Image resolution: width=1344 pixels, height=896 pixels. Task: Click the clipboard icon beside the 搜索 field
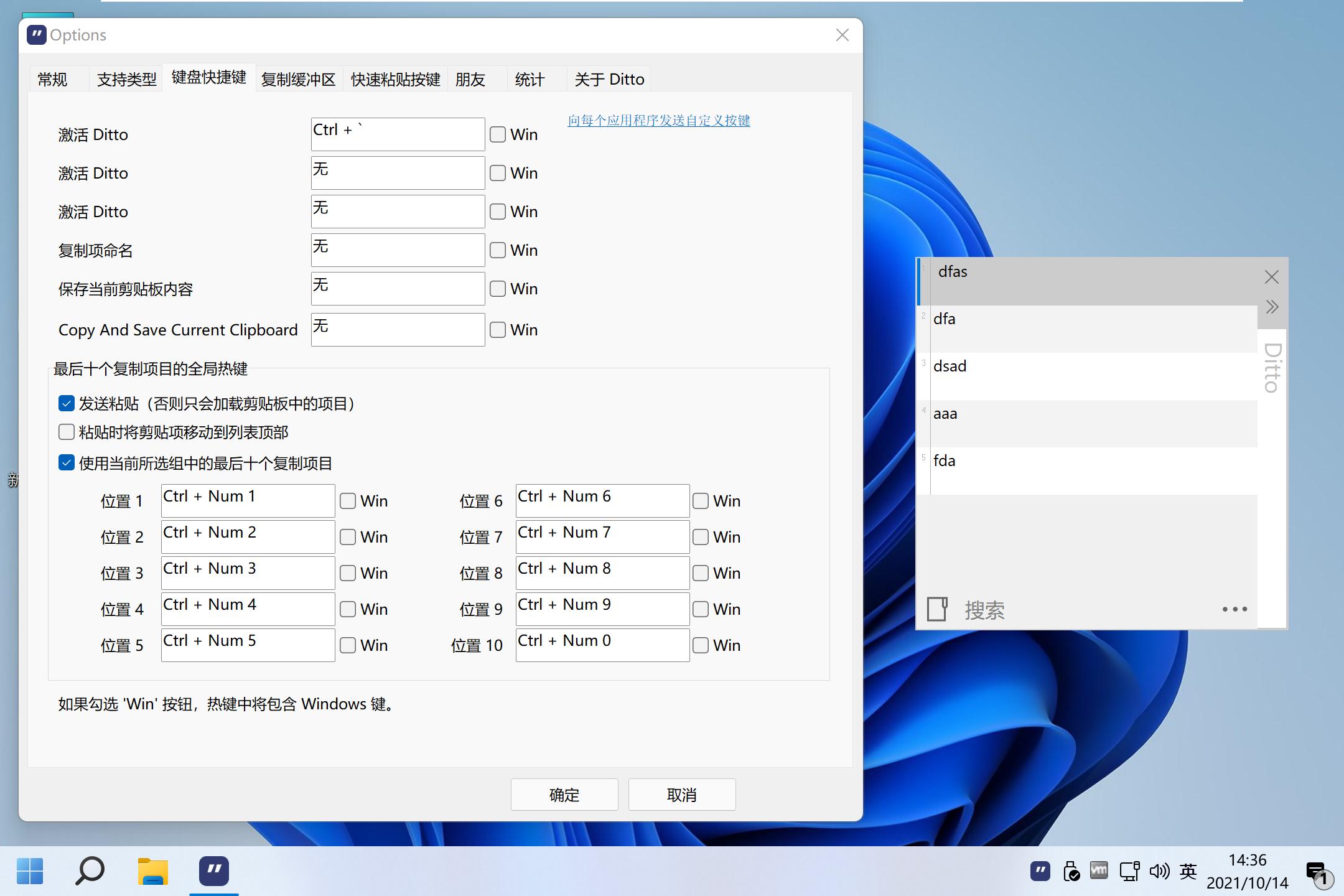(939, 608)
